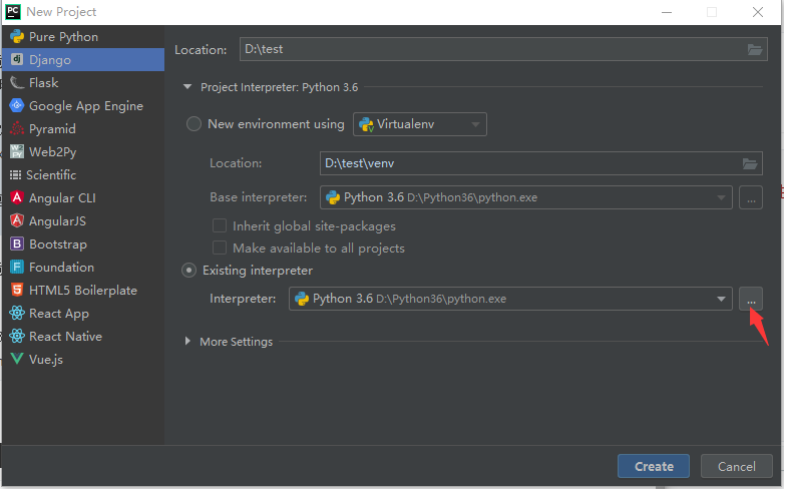Browse folder for project Location D:\test
The width and height of the screenshot is (786, 491).
(x=755, y=50)
